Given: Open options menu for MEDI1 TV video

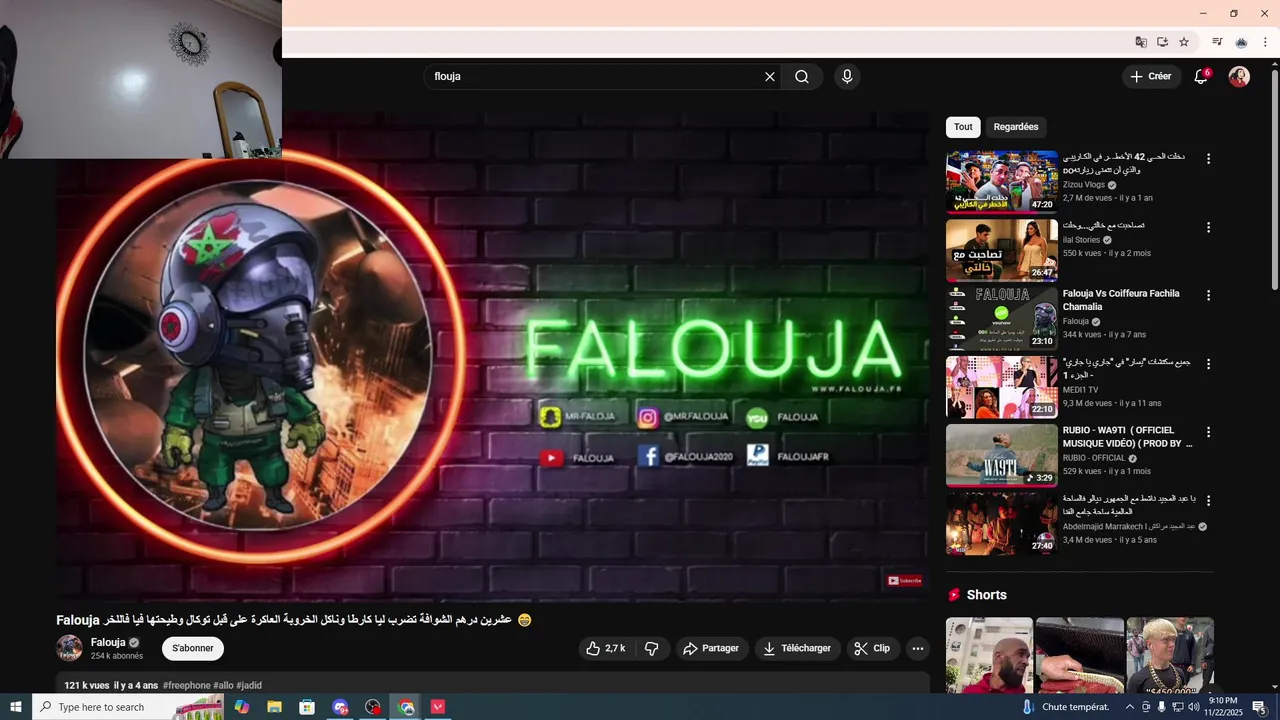Looking at the screenshot, I should [x=1208, y=364].
